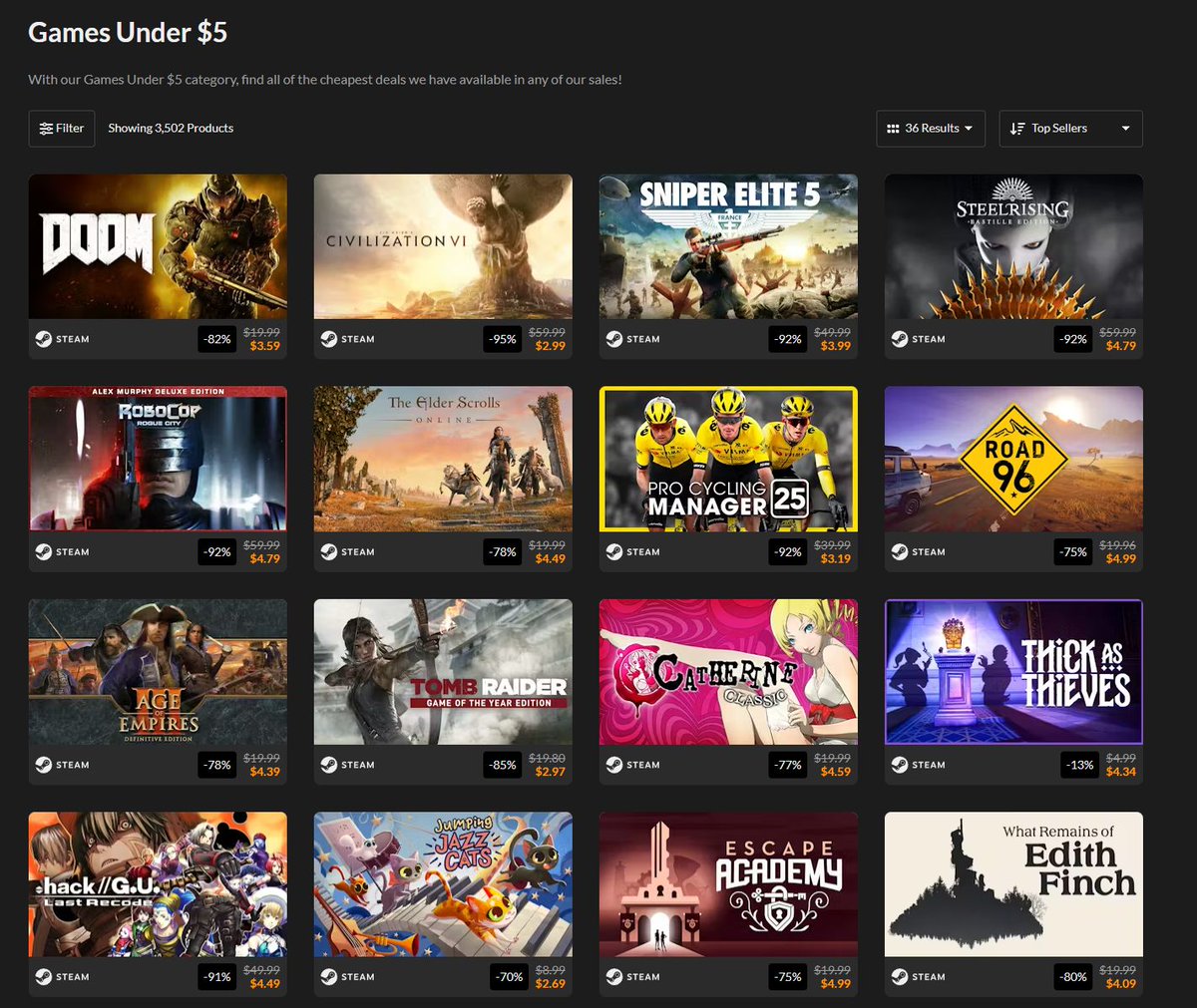
Task: View the RoboCop Rogue City thumbnail
Action: pos(158,459)
